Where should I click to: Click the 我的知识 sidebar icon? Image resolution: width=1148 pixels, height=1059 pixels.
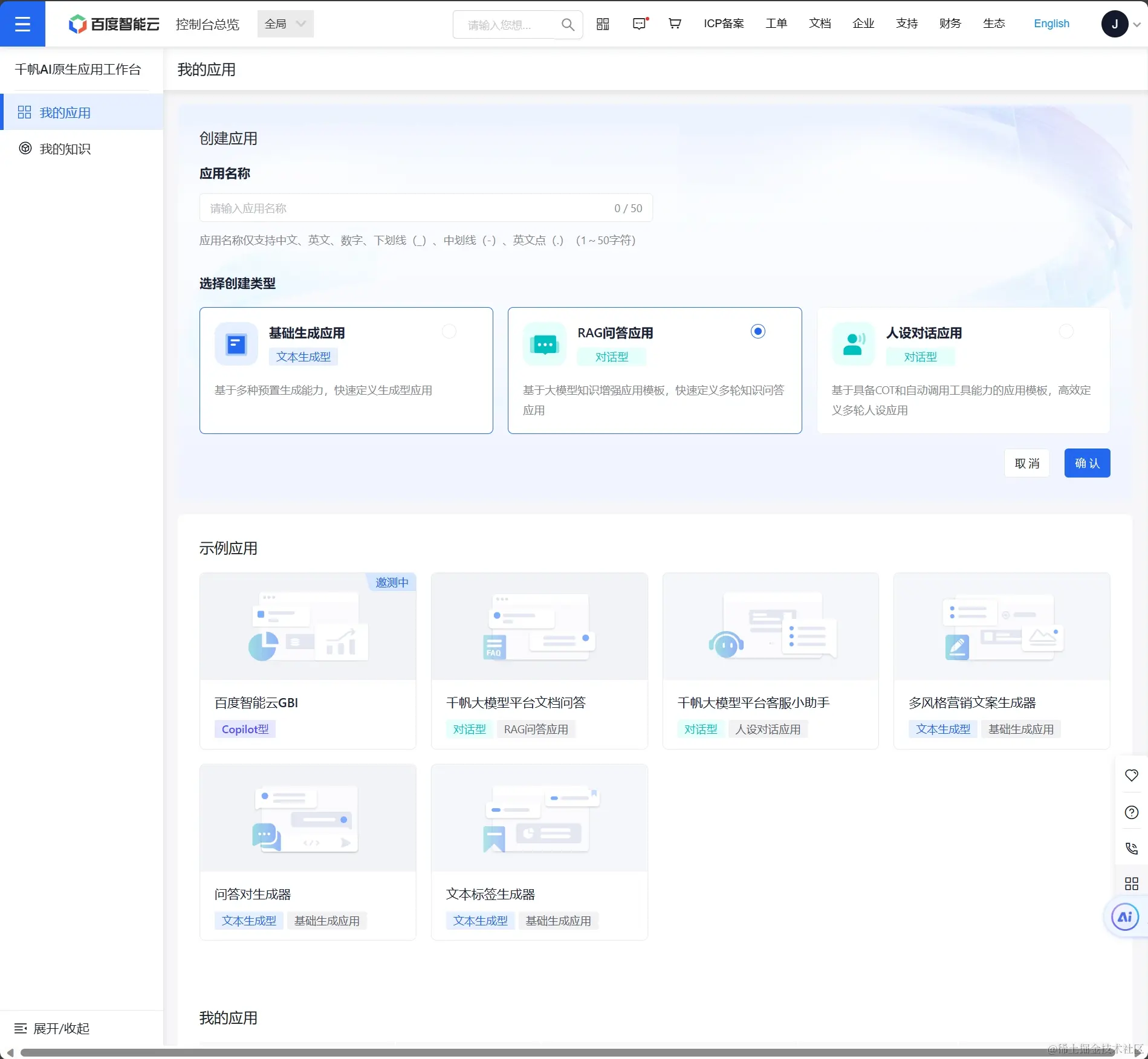point(25,149)
